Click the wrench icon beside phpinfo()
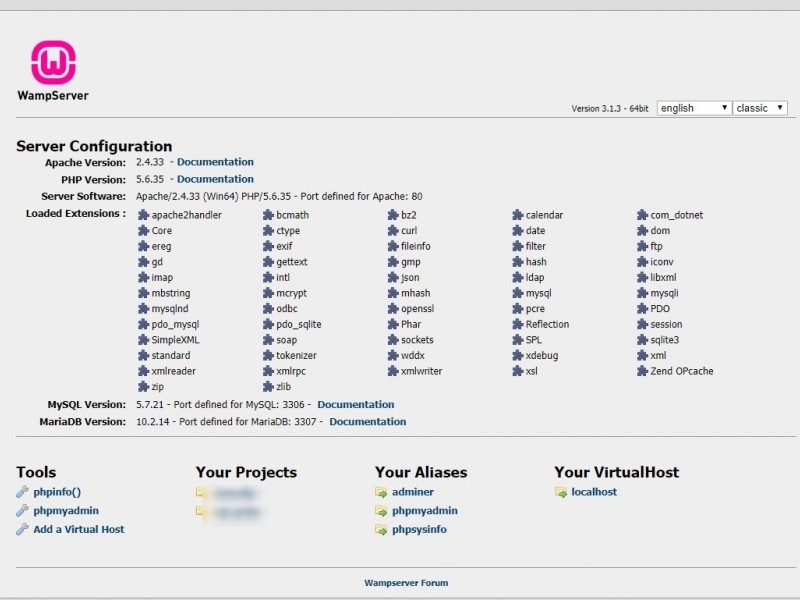 [x=23, y=492]
